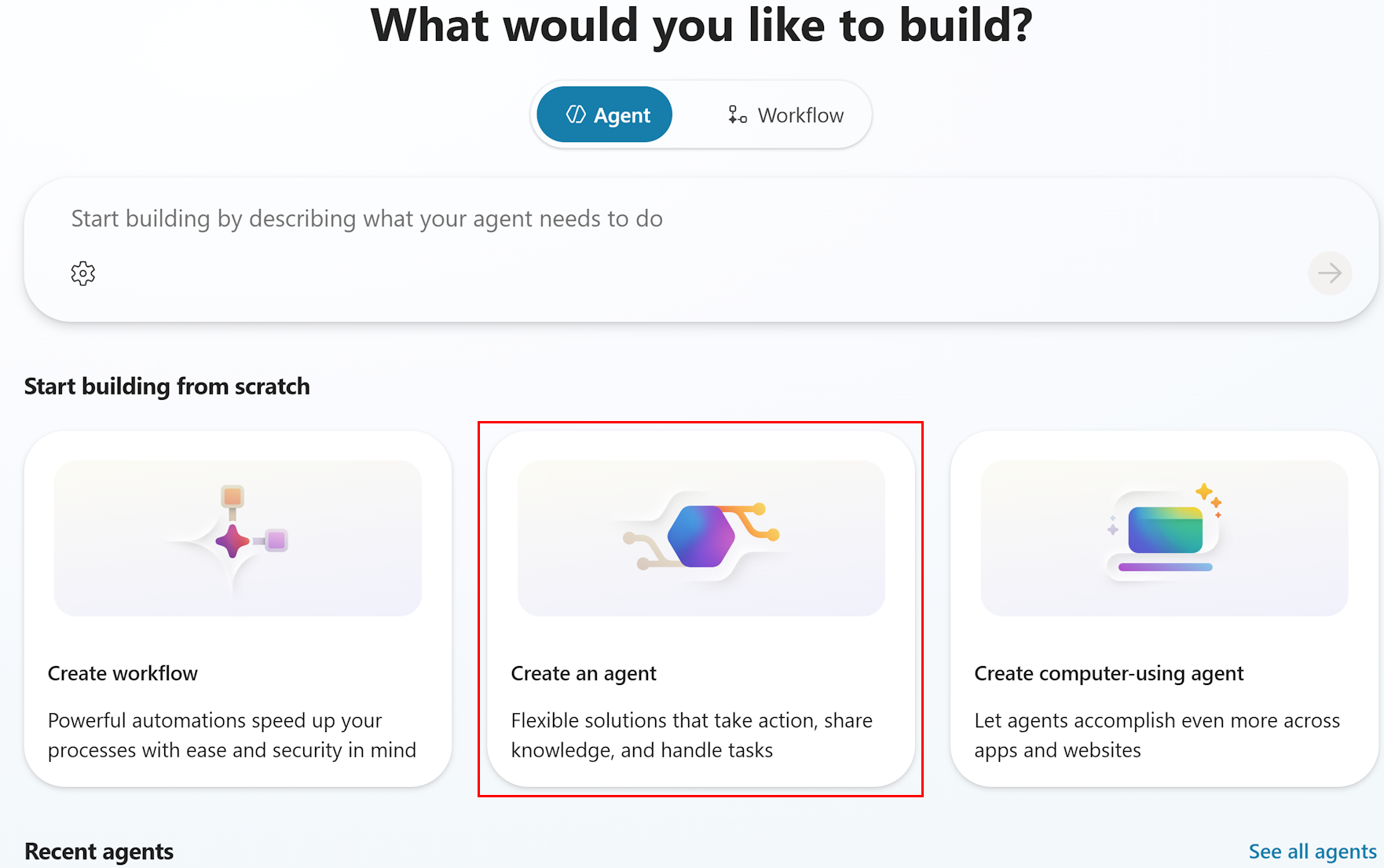
Task: Click the orange star on the computer-using agent card
Action: coord(1204,493)
